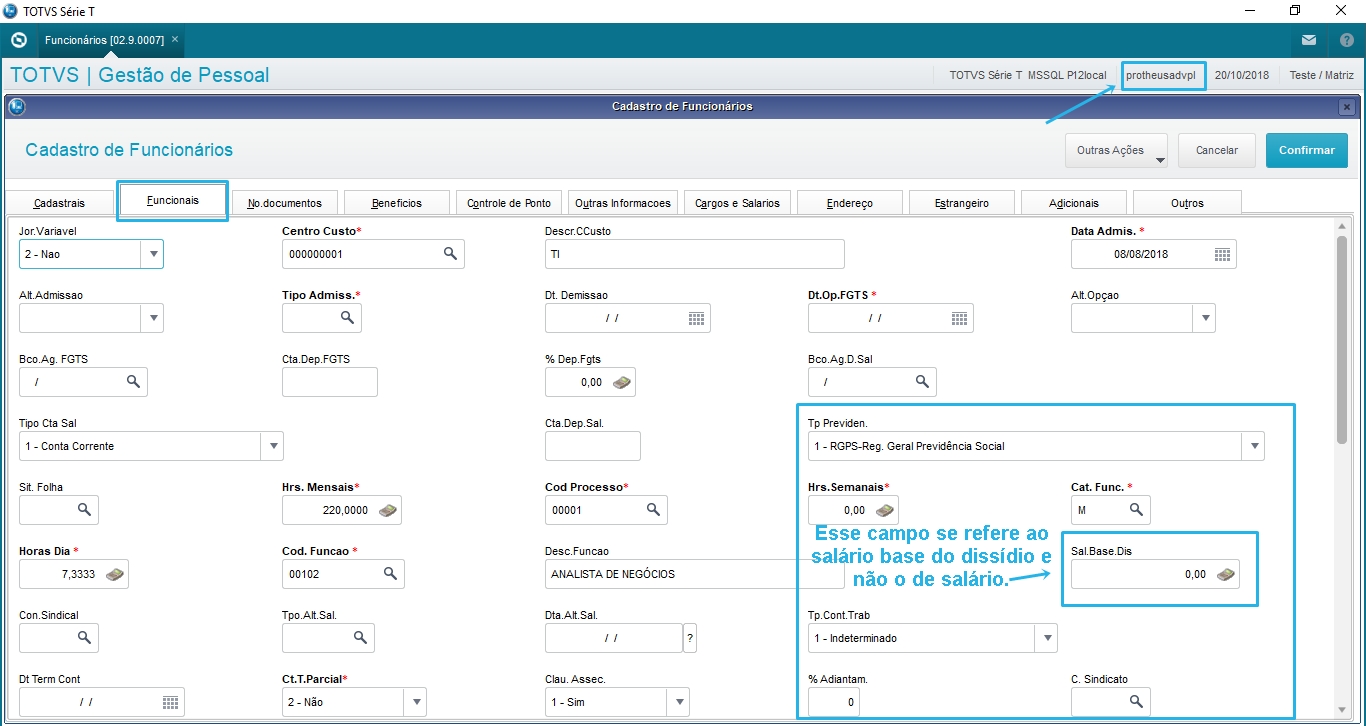Open Data Admis. calendar picker
1366x726 pixels.
click(1222, 254)
